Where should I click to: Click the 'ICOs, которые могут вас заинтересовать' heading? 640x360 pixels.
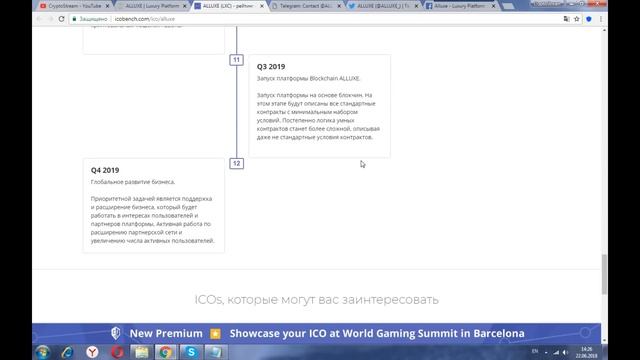click(x=316, y=300)
